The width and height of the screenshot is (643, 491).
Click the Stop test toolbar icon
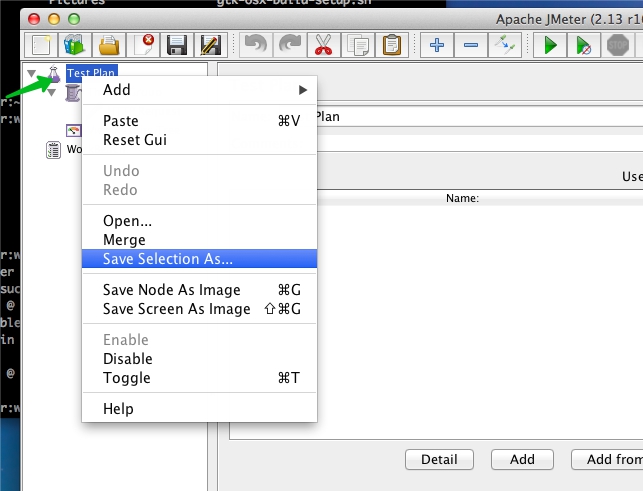(x=618, y=45)
